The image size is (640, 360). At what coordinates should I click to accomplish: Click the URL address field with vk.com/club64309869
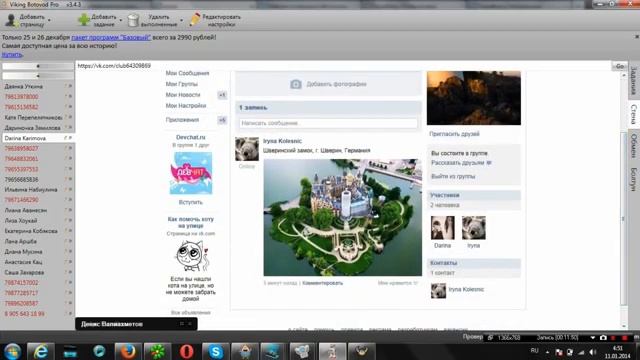click(343, 66)
